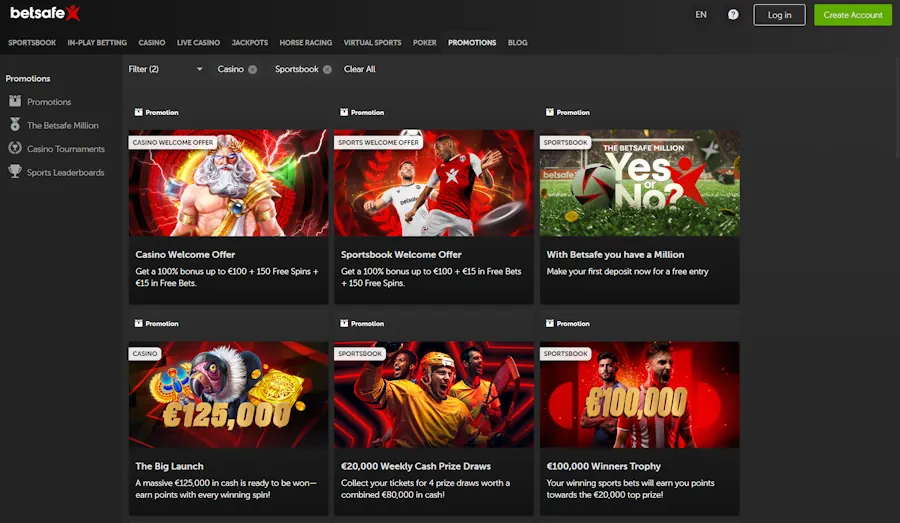Click SPORTSBOOK tag on Betsafe Million card
The width and height of the screenshot is (900, 523).
click(x=565, y=142)
